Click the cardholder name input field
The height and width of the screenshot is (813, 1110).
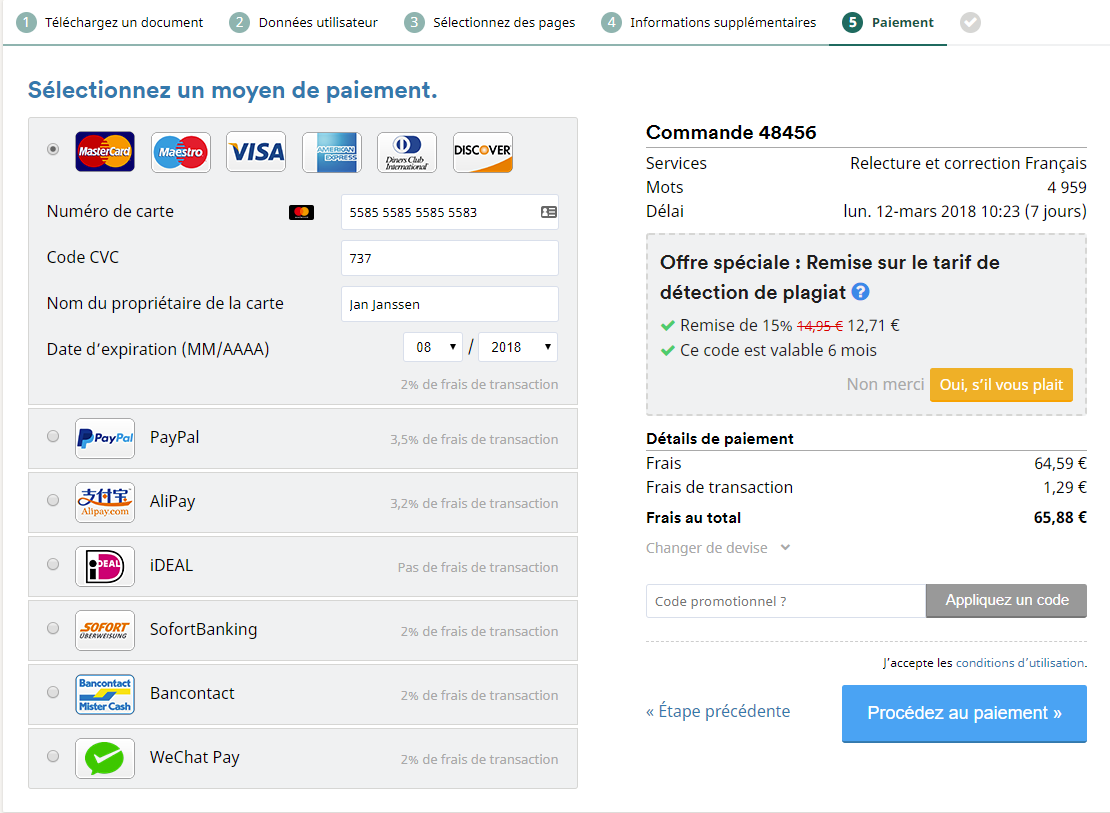click(450, 304)
